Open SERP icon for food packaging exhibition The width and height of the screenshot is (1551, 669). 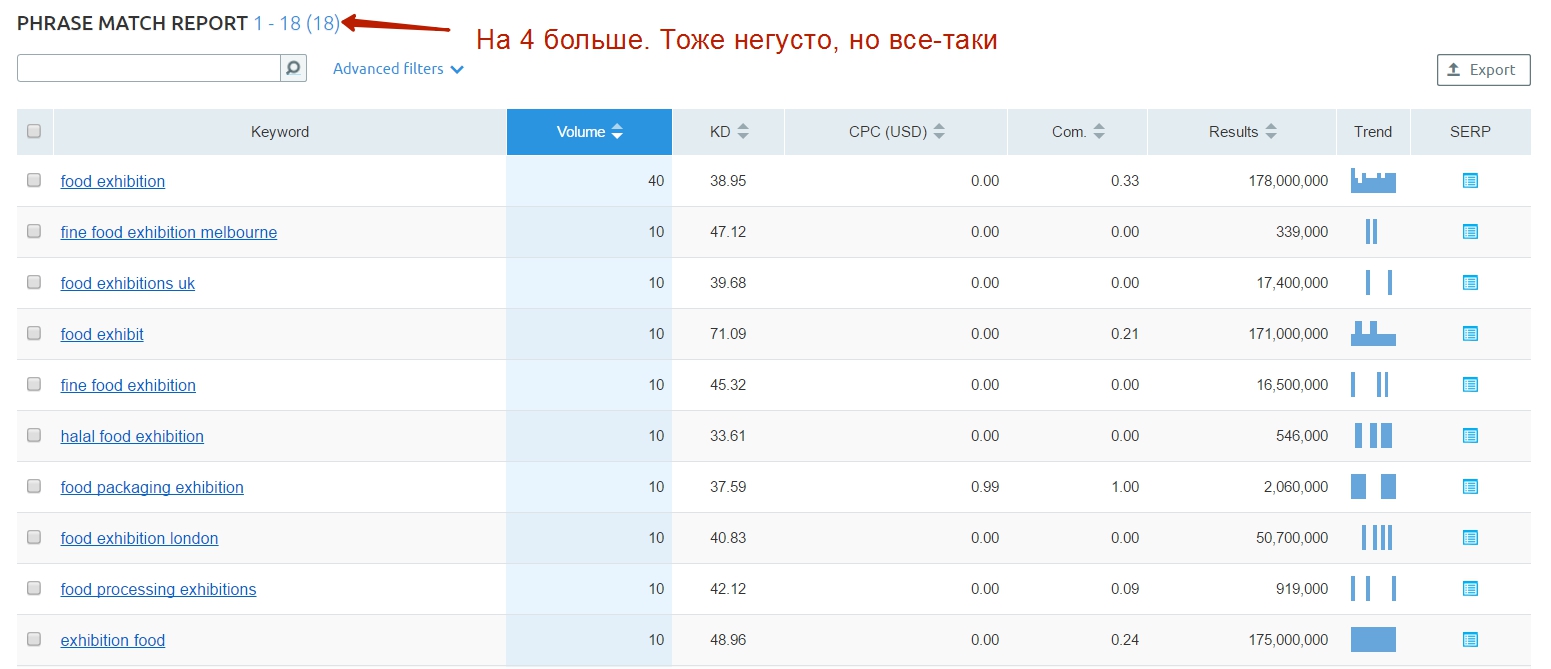[x=1470, y=487]
